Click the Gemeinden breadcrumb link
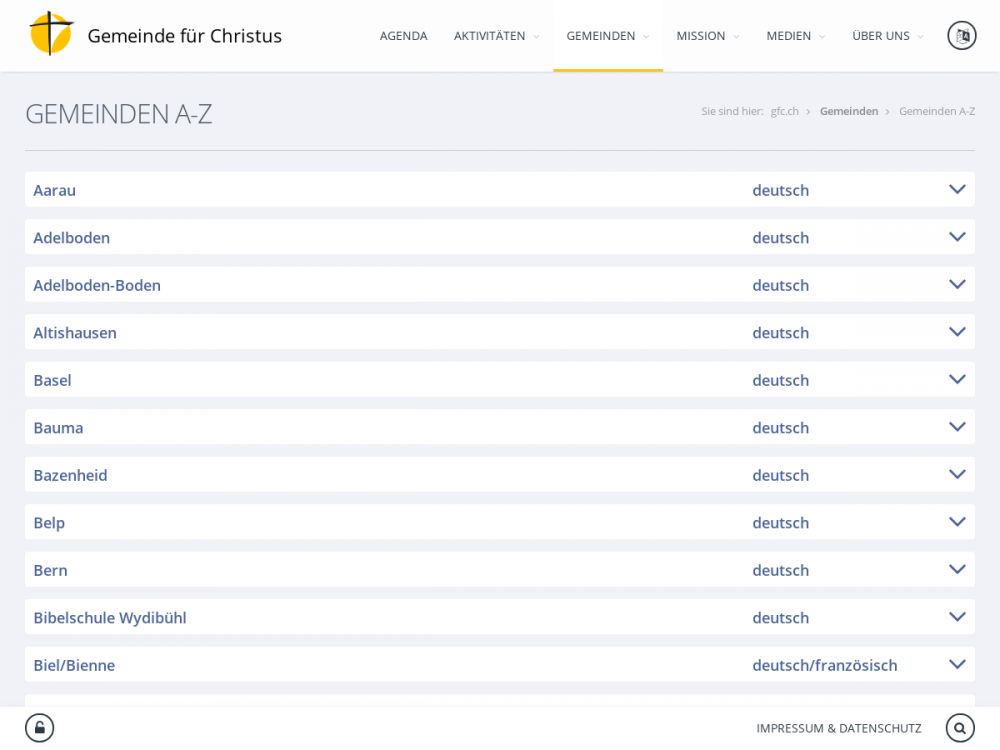This screenshot has height=750, width=1000. point(848,112)
